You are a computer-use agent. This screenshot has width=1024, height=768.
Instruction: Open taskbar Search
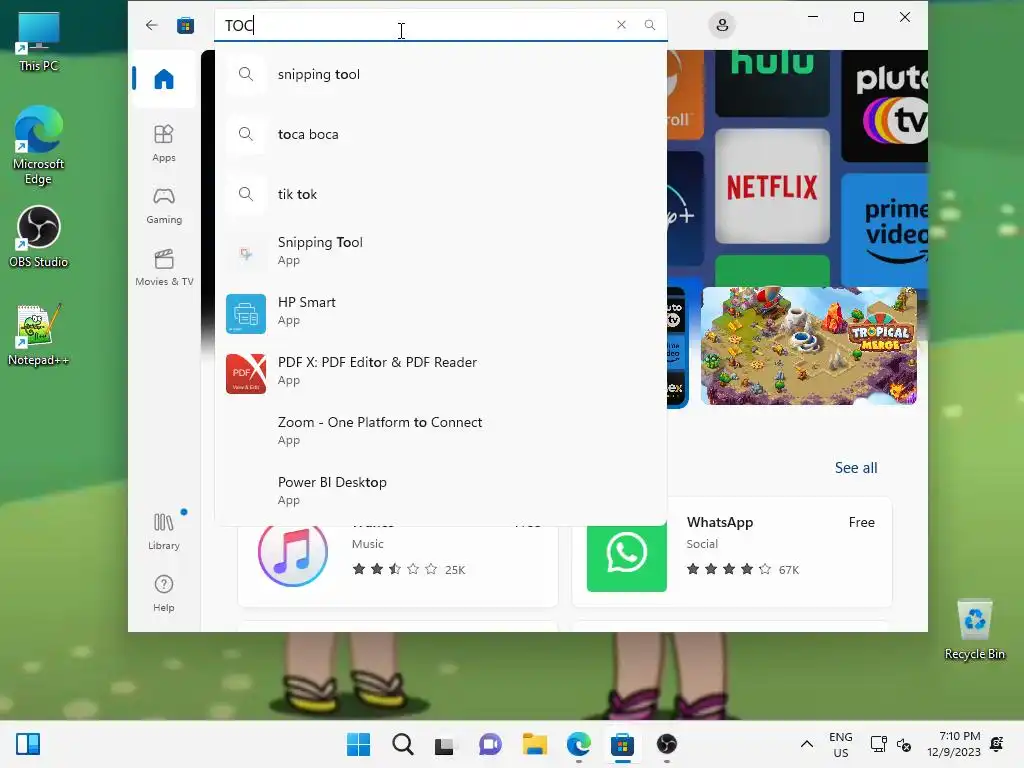click(402, 744)
